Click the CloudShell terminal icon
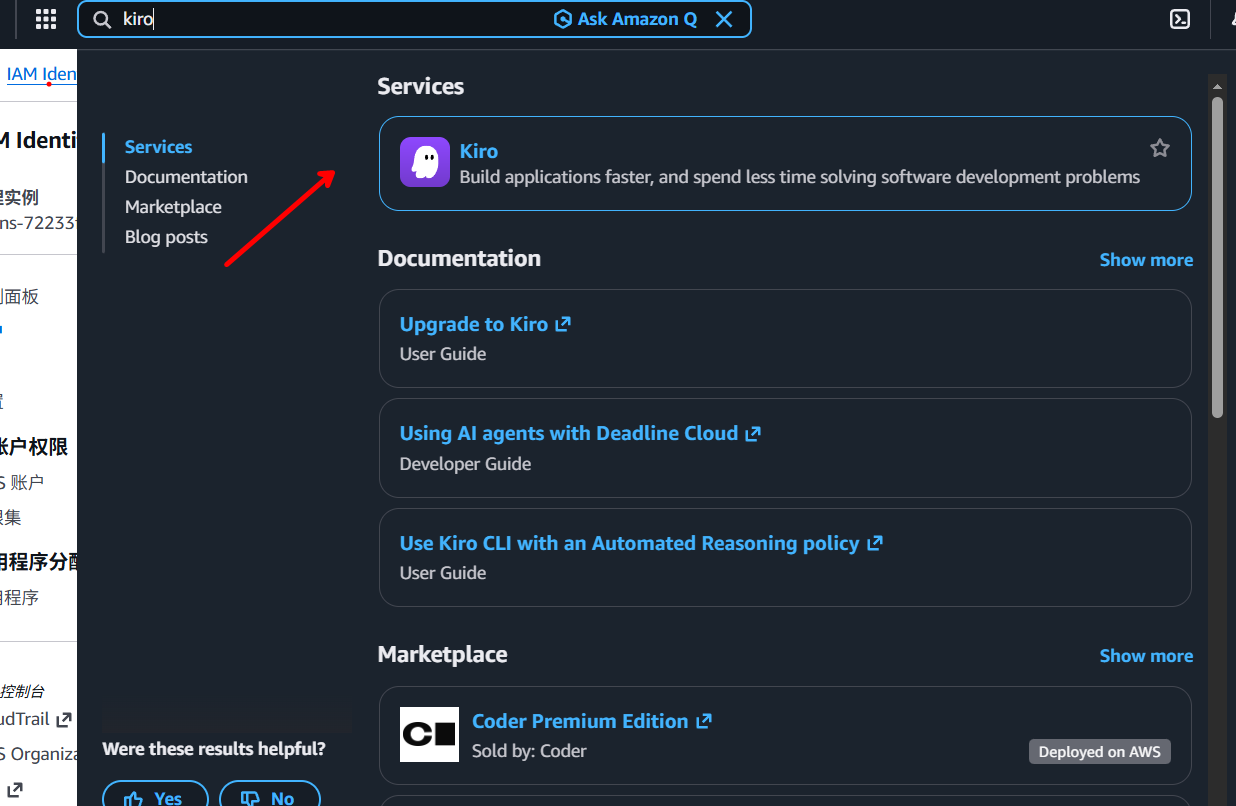The height and width of the screenshot is (806, 1236). pos(1180,19)
